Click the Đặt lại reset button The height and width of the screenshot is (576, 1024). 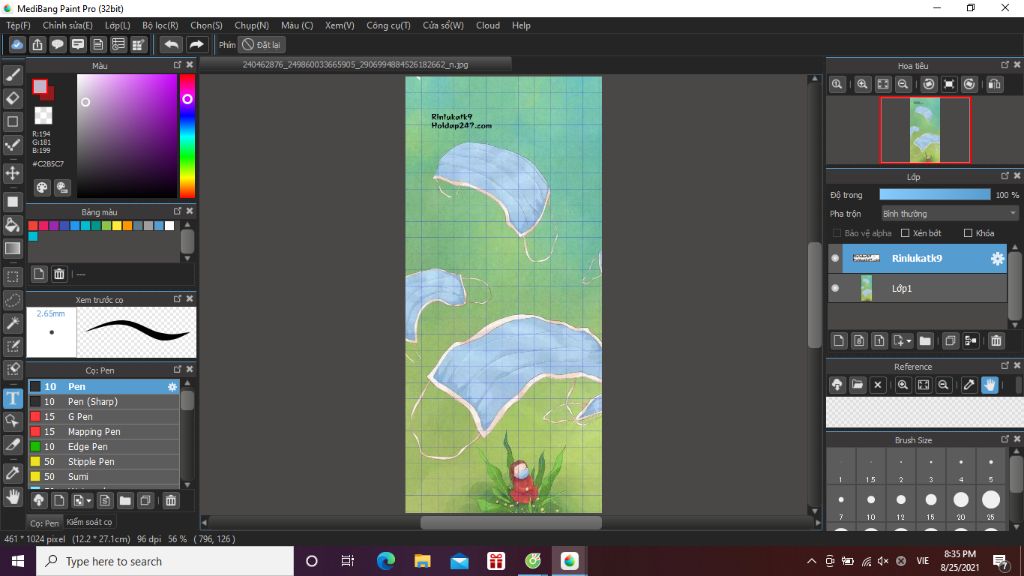[x=261, y=44]
